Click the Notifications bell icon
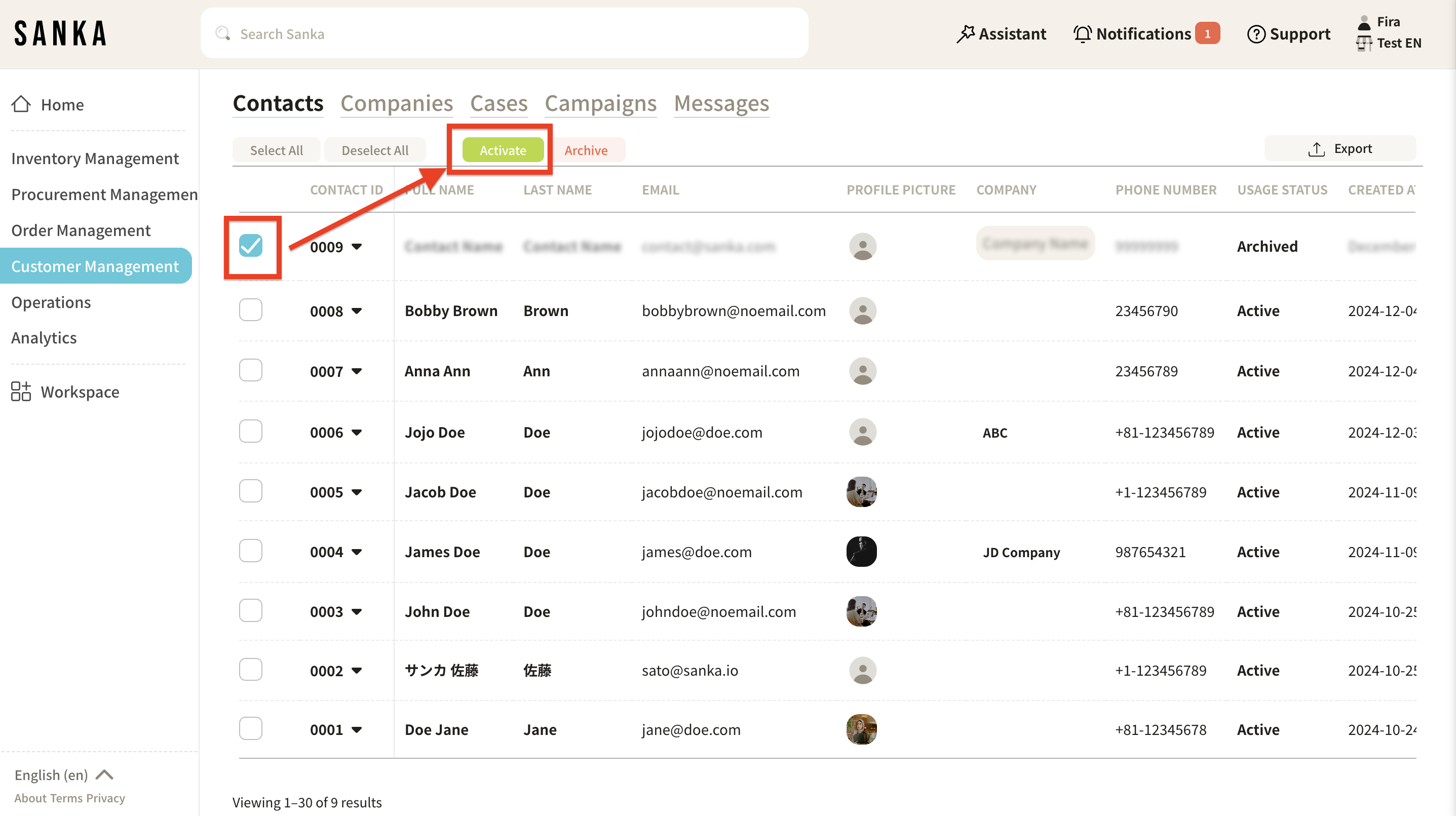The height and width of the screenshot is (816, 1456). pos(1082,34)
